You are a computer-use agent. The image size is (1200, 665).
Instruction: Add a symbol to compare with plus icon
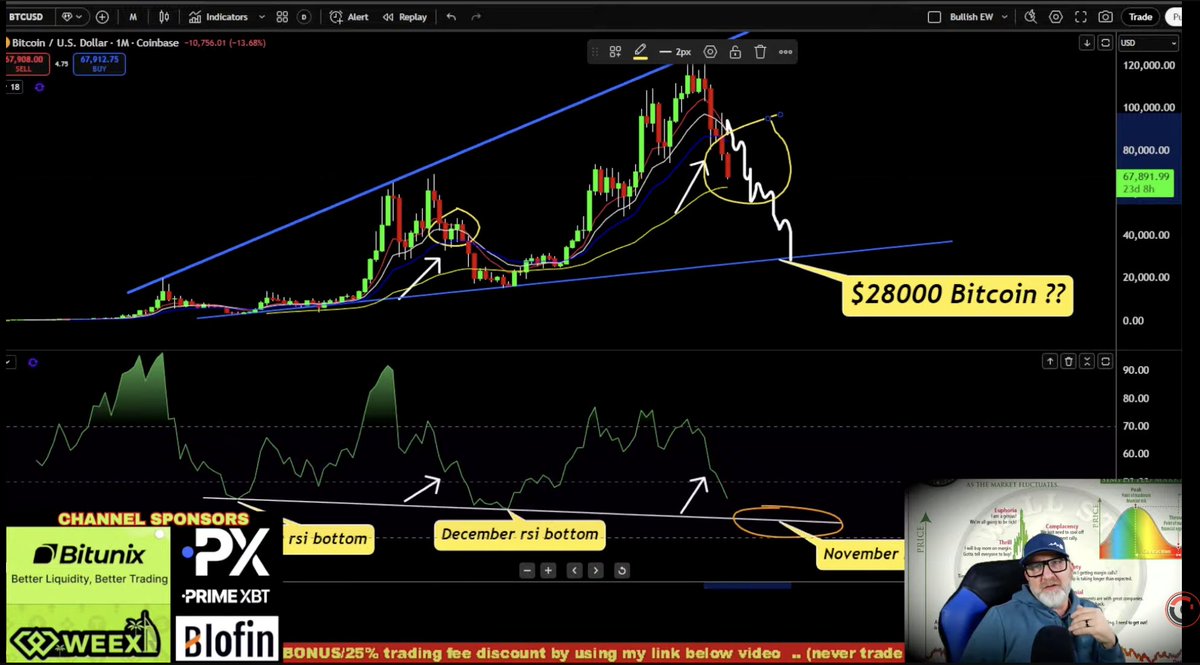click(x=102, y=17)
